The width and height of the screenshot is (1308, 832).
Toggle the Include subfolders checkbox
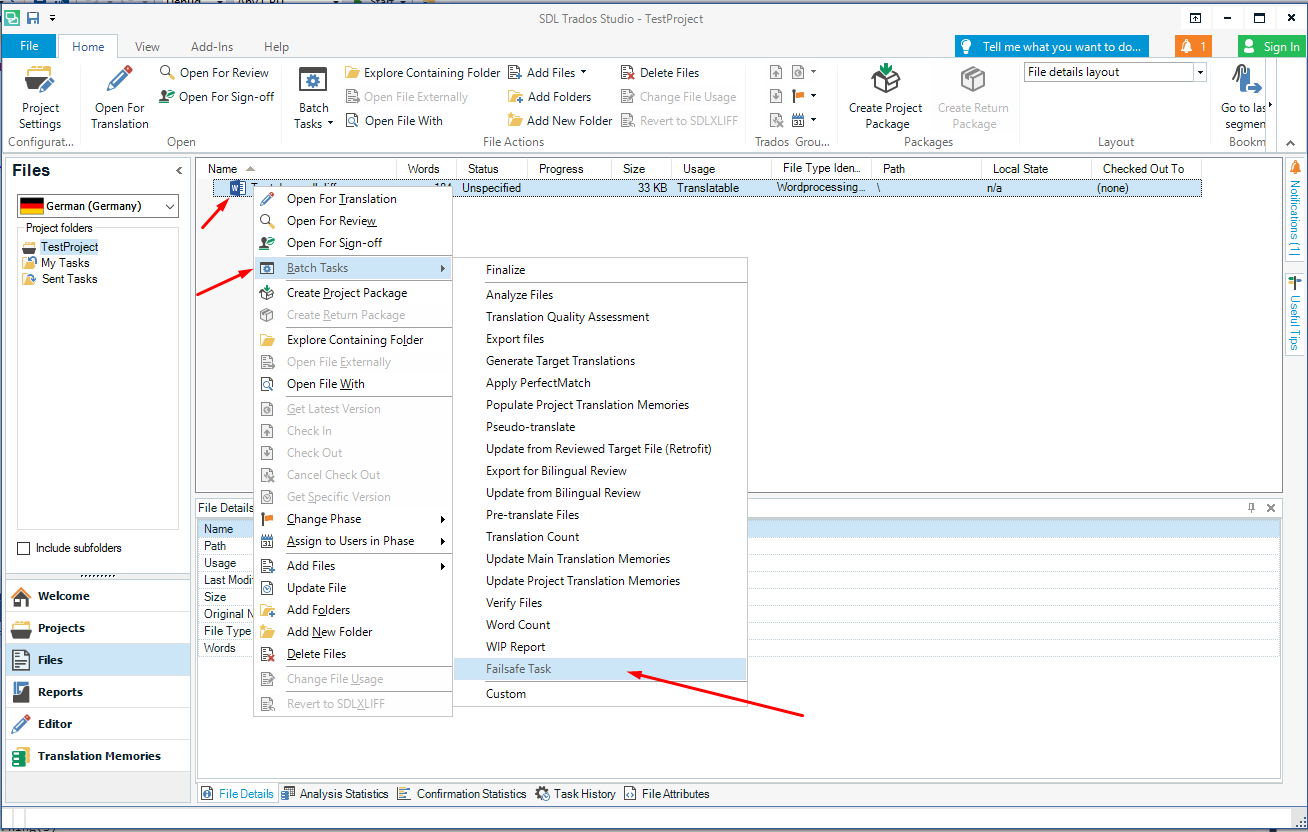(24, 548)
